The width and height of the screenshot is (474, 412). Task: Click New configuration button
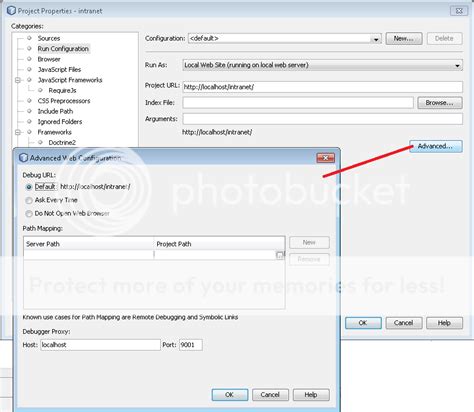click(x=404, y=39)
